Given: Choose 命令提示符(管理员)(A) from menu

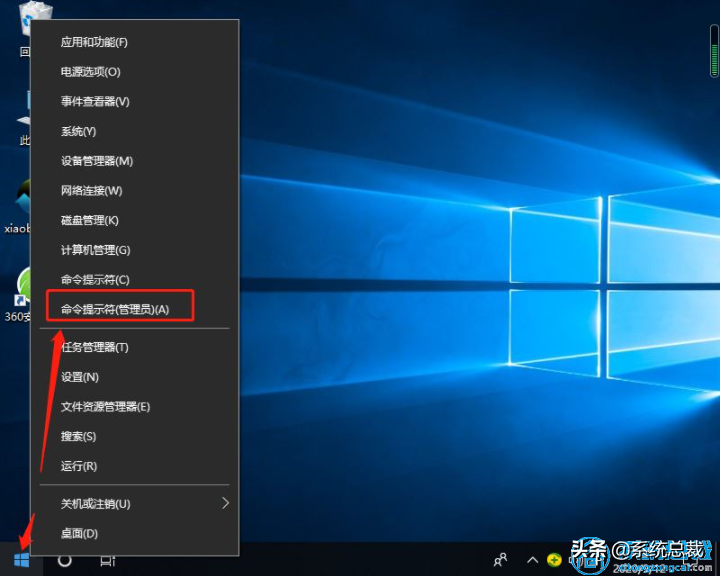Looking at the screenshot, I should (115, 309).
